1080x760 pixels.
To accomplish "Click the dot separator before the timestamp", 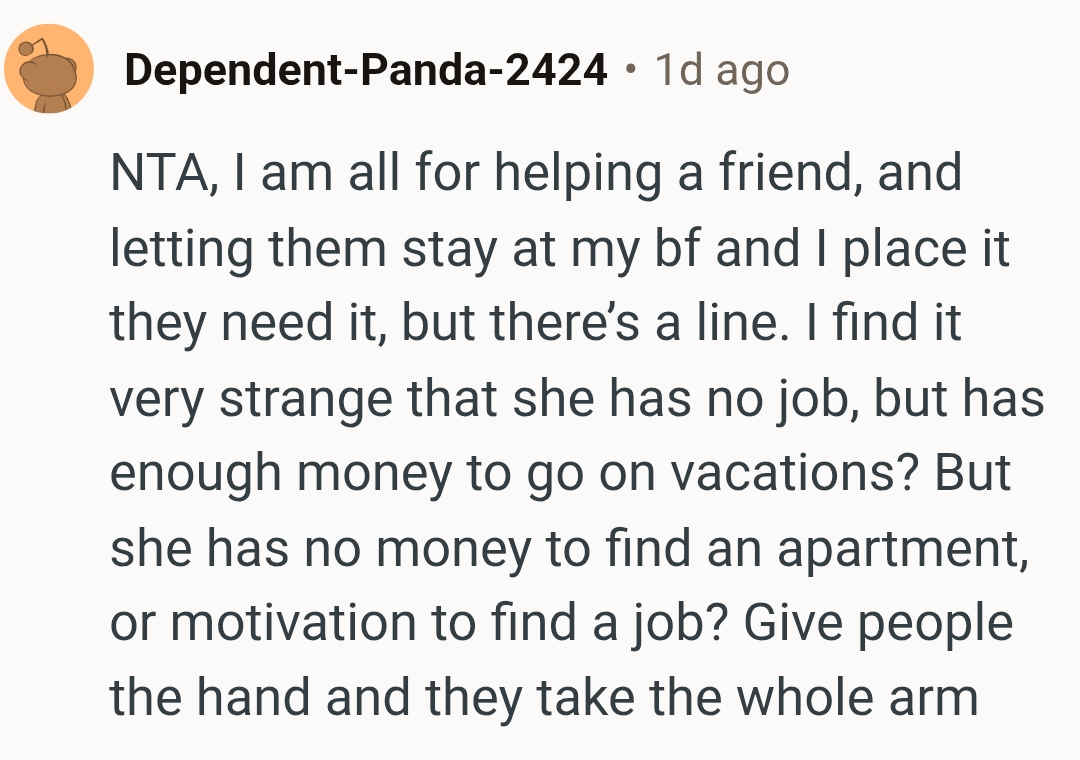I will click(x=630, y=71).
